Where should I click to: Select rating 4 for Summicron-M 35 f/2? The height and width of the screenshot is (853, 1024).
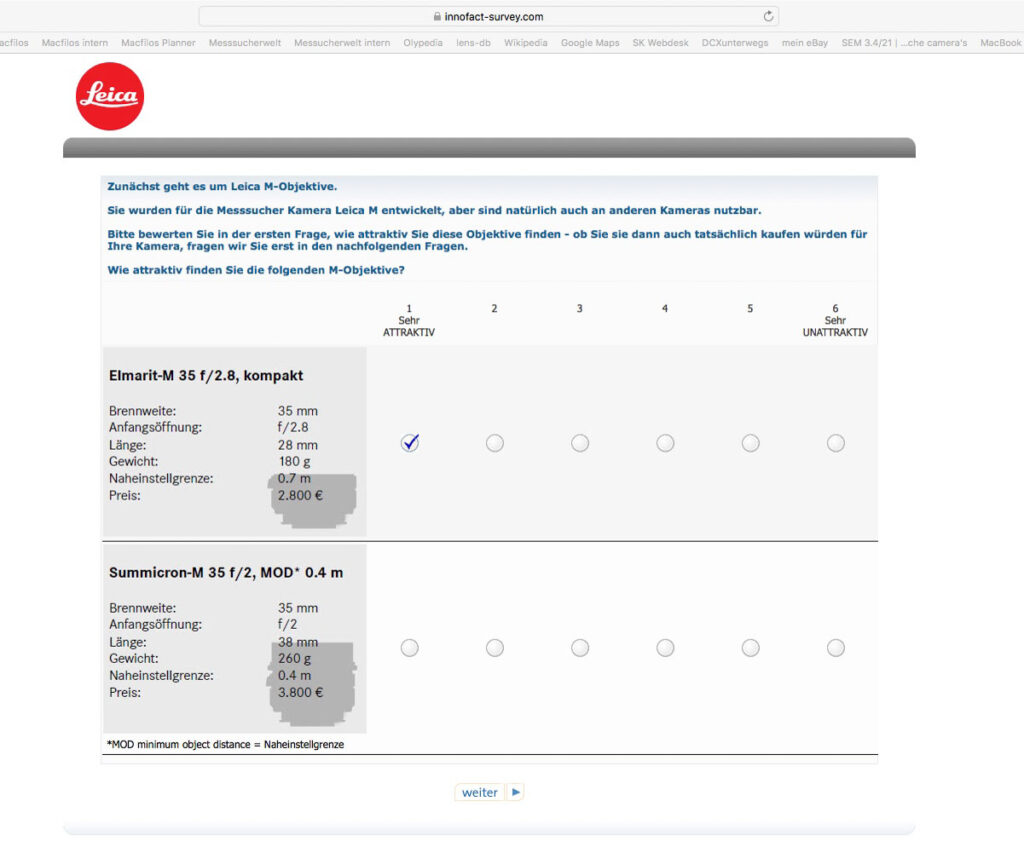[x=665, y=647]
